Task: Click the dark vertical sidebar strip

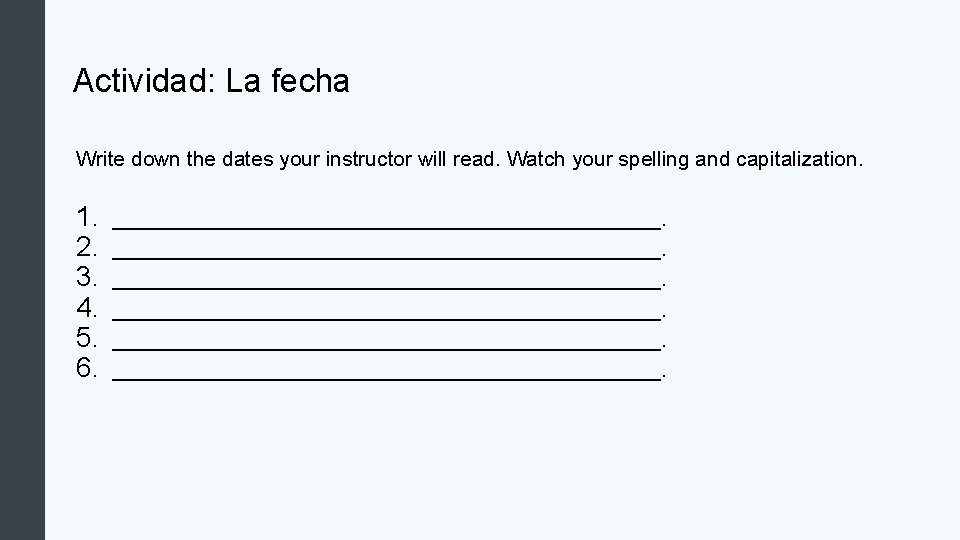Action: point(22,270)
